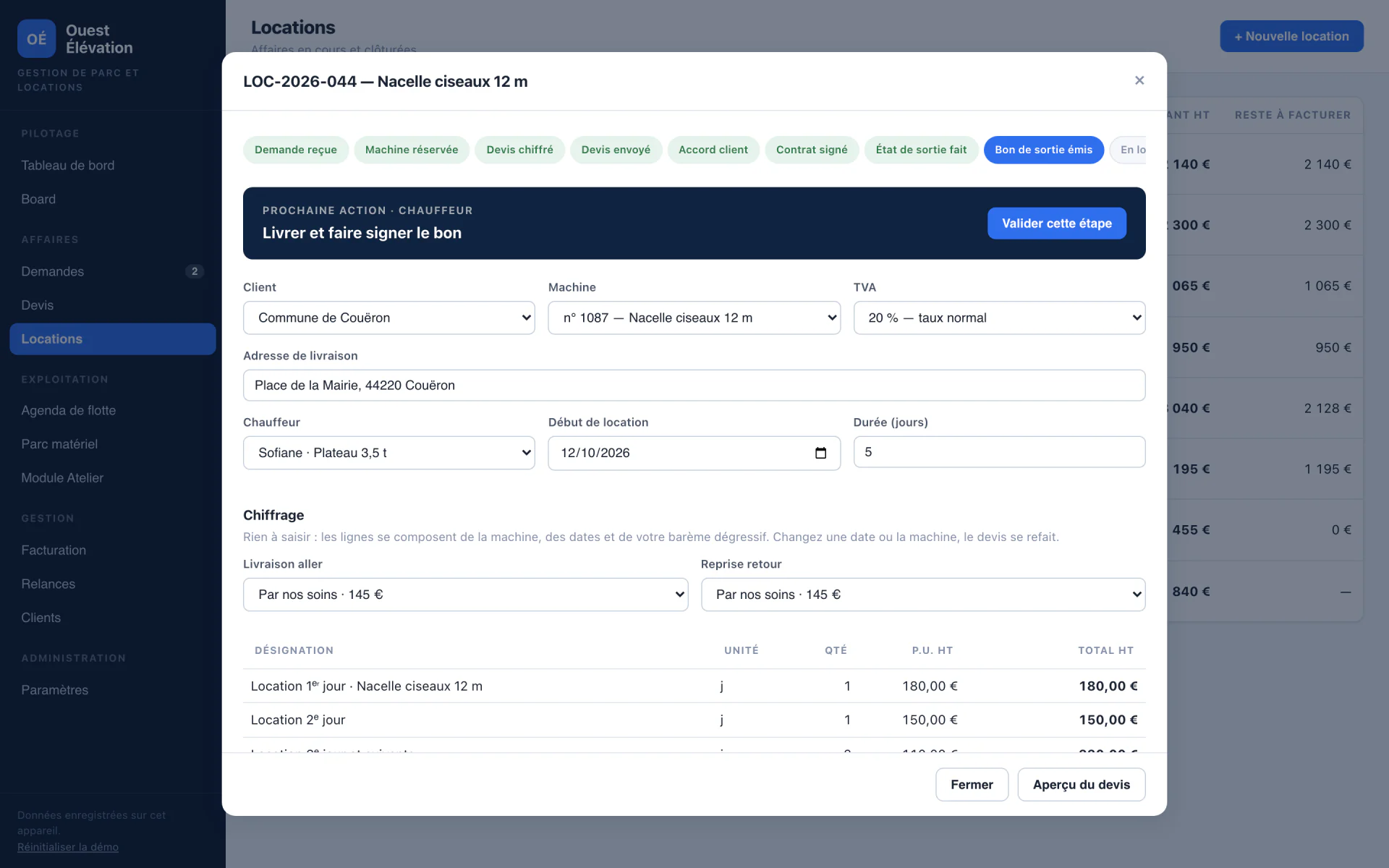1389x868 pixels.
Task: Open the date picker calendar icon
Action: [x=820, y=453]
